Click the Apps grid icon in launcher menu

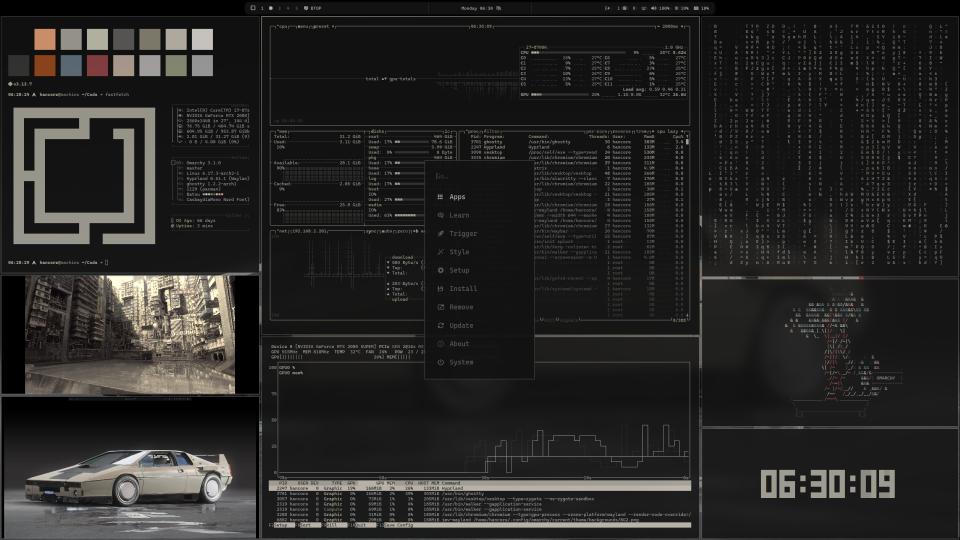pyautogui.click(x=440, y=197)
